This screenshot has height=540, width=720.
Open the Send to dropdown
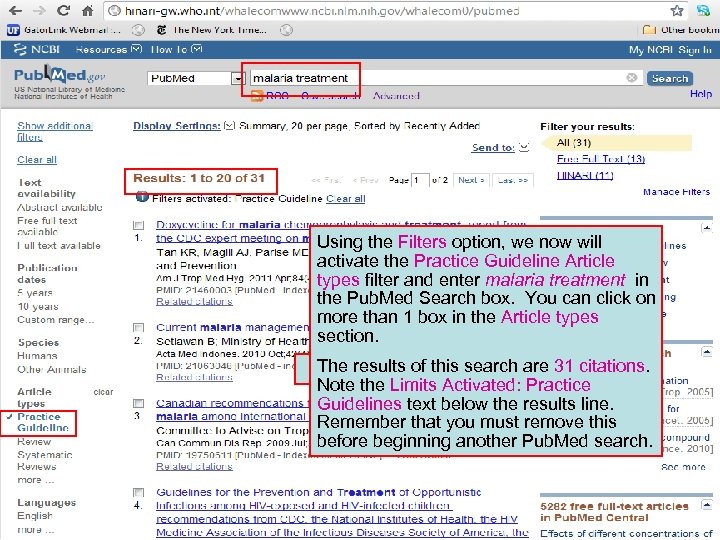point(501,147)
